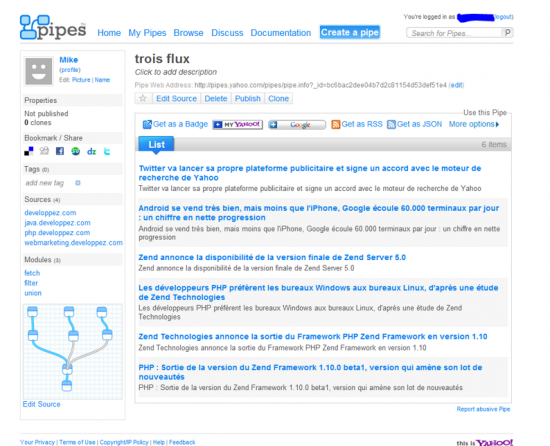550x446 pixels.
Task: Open java.developpez.com source link
Action: [58, 223]
